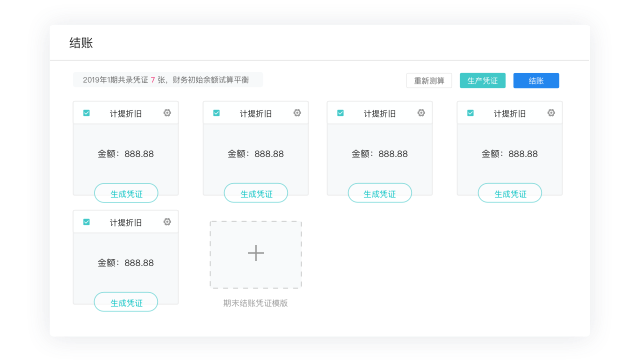640x360 pixels.
Task: Click 生成凭证 on third top-row card
Action: tap(380, 193)
